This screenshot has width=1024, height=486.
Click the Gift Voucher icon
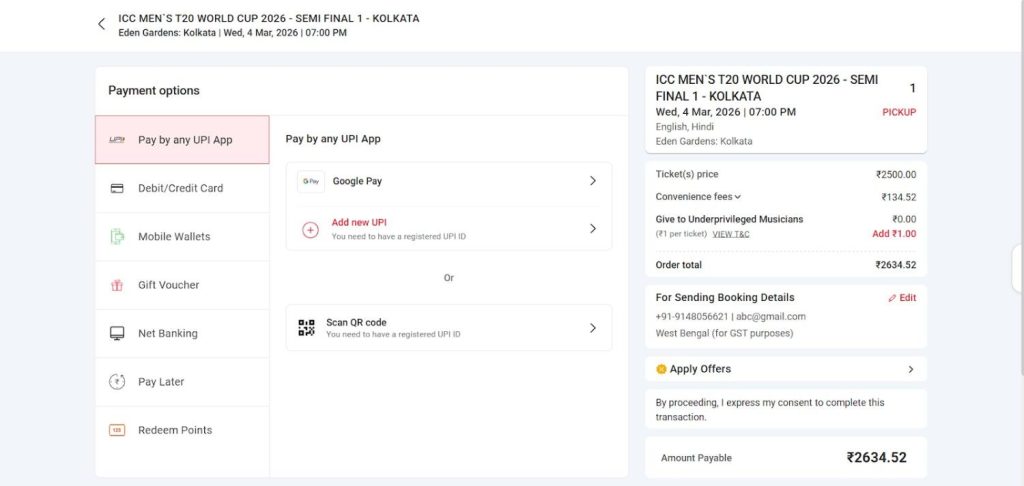(117, 285)
